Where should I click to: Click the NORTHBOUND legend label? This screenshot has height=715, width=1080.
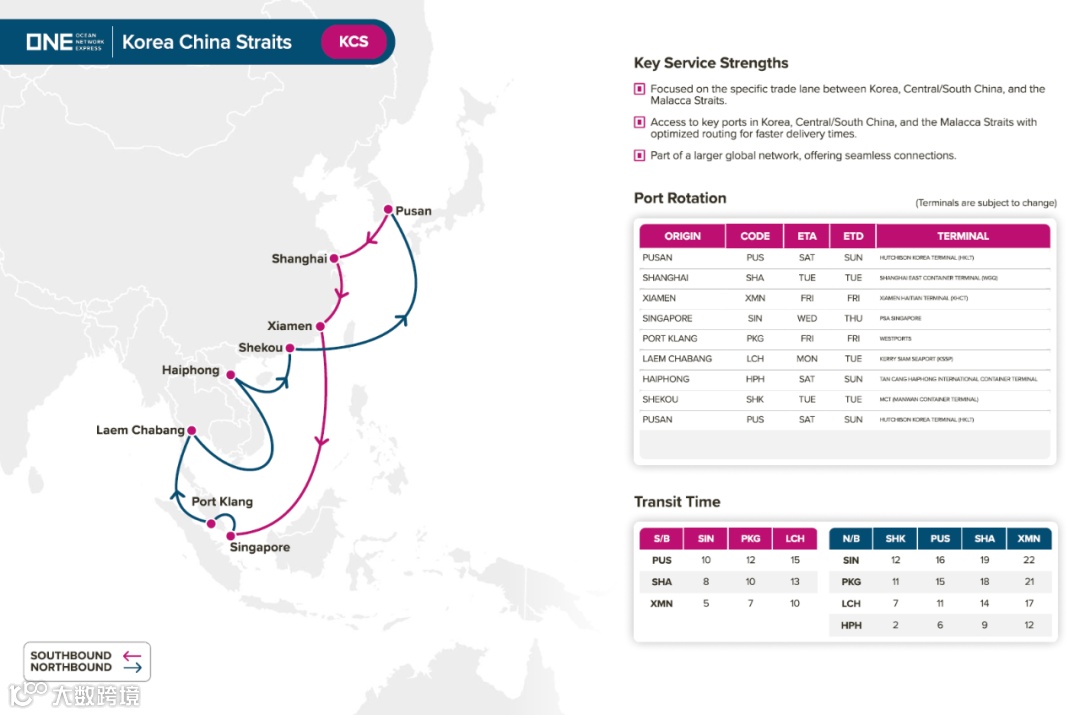point(70,667)
